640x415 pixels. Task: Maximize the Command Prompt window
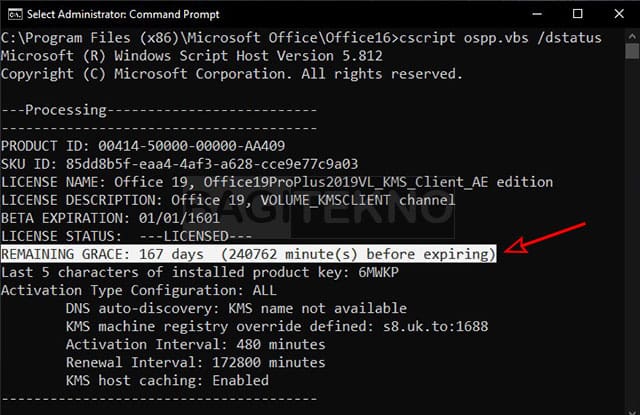(578, 14)
